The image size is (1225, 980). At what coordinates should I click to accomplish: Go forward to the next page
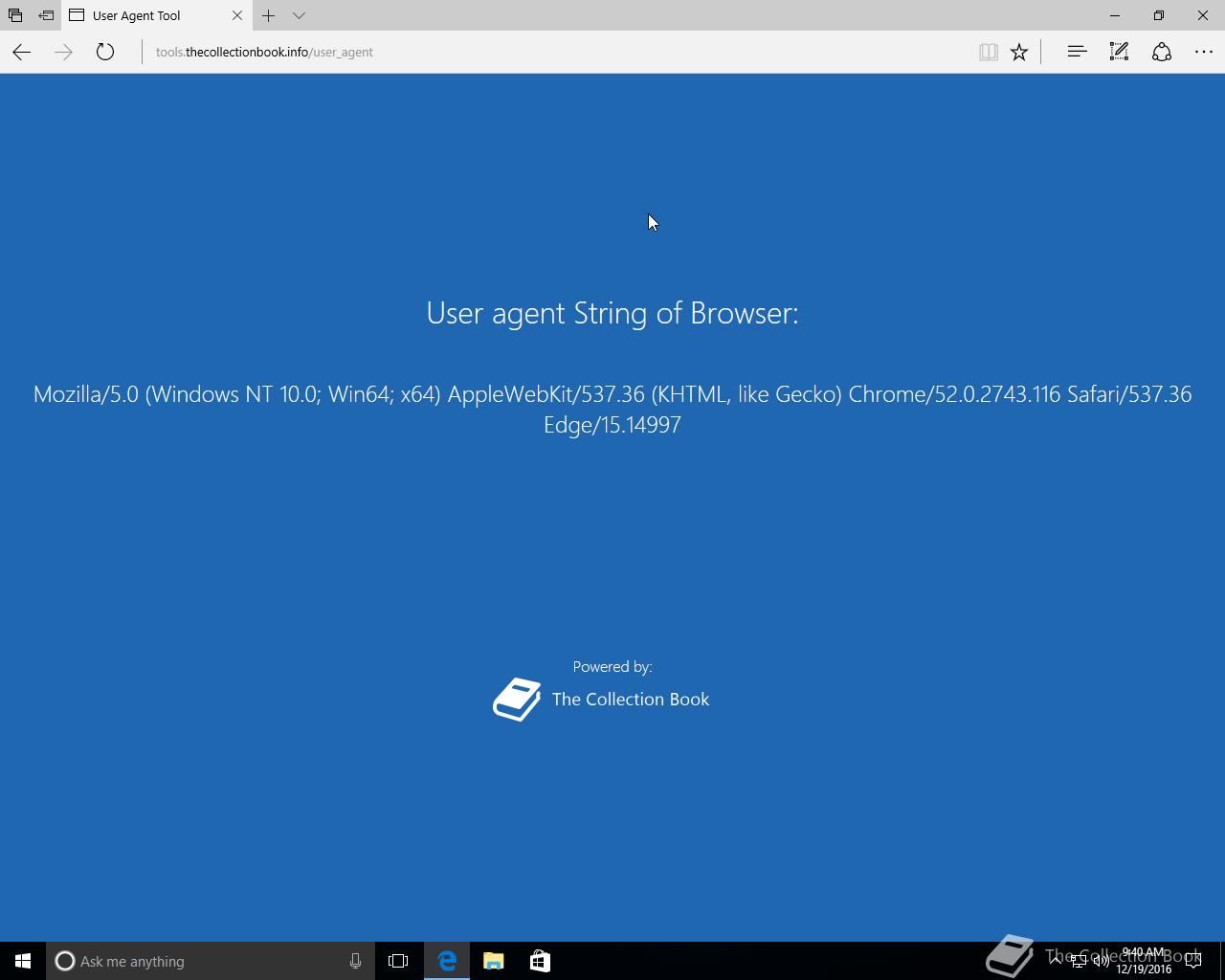click(x=63, y=52)
